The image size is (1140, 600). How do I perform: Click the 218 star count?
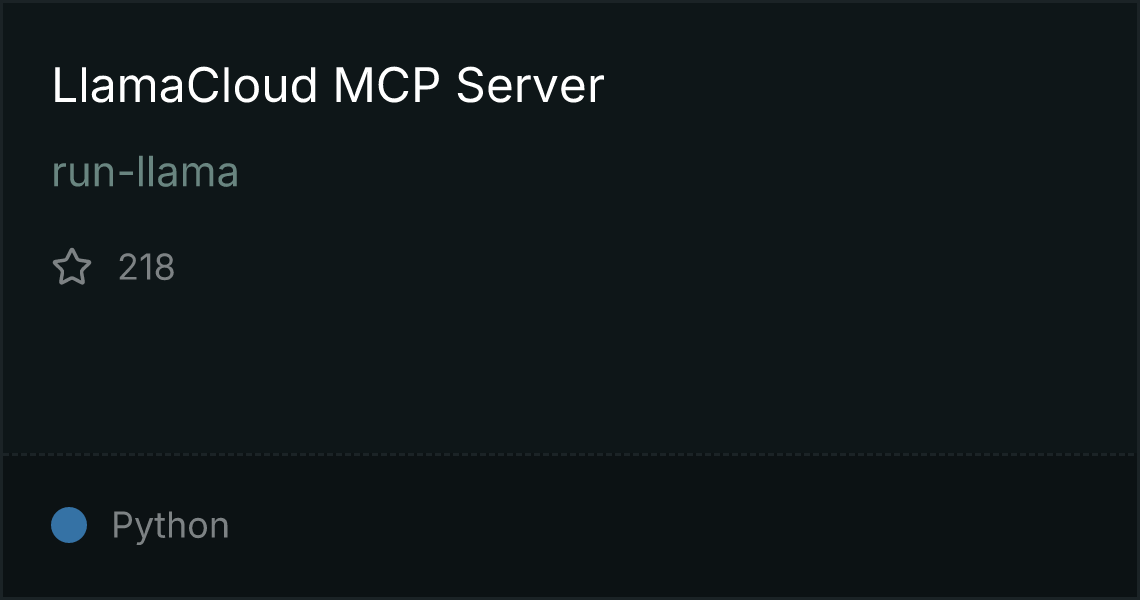146,267
